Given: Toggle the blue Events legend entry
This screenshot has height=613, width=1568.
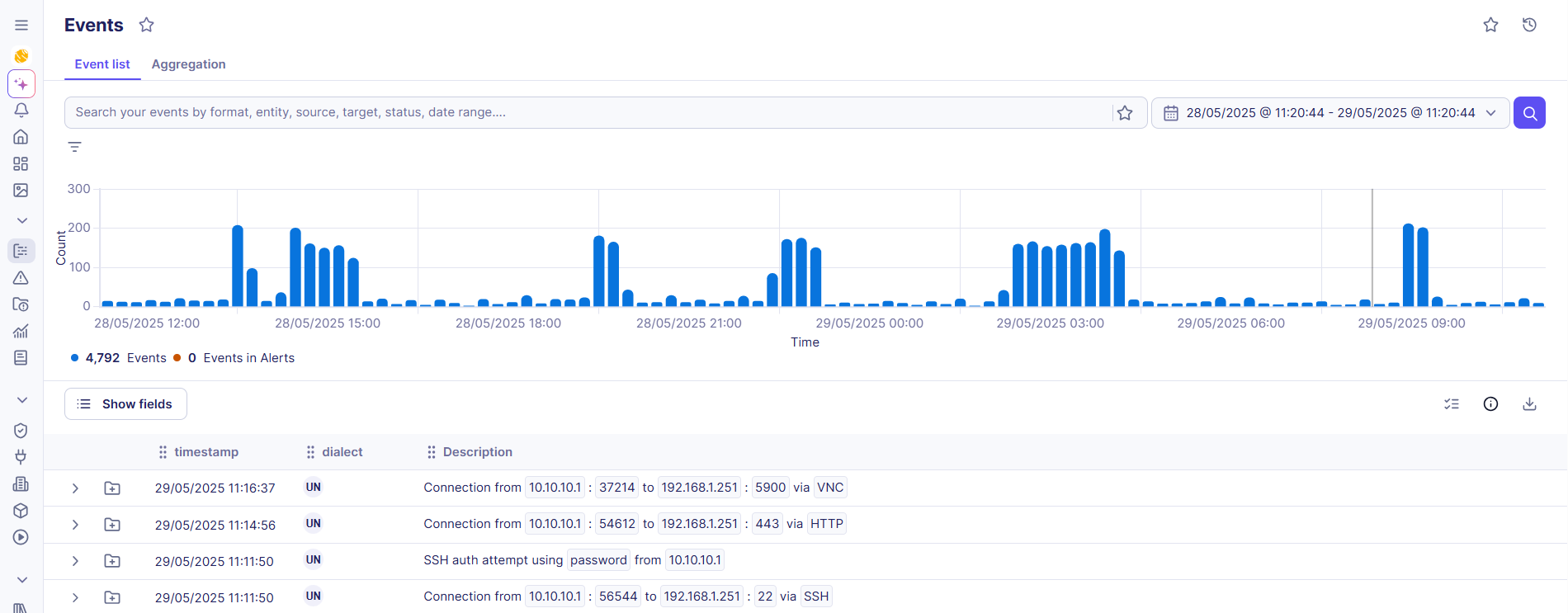Looking at the screenshot, I should pyautogui.click(x=119, y=358).
